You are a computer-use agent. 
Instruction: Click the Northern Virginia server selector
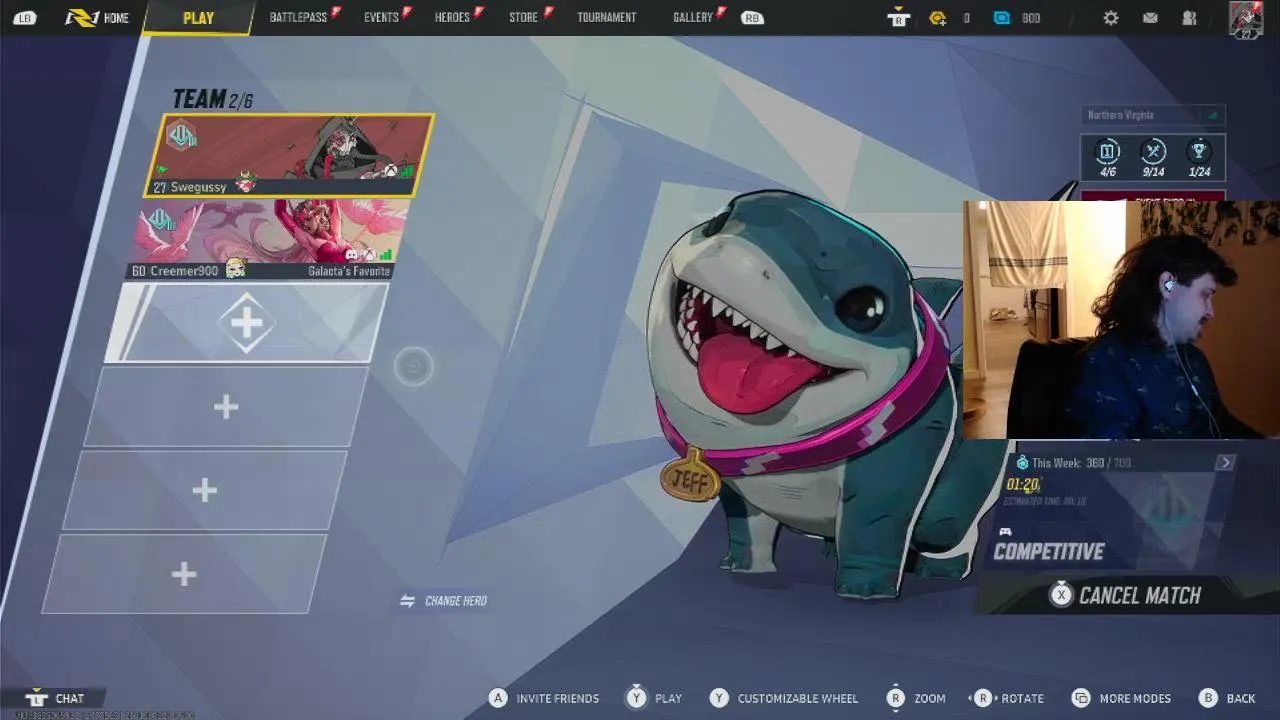1152,115
